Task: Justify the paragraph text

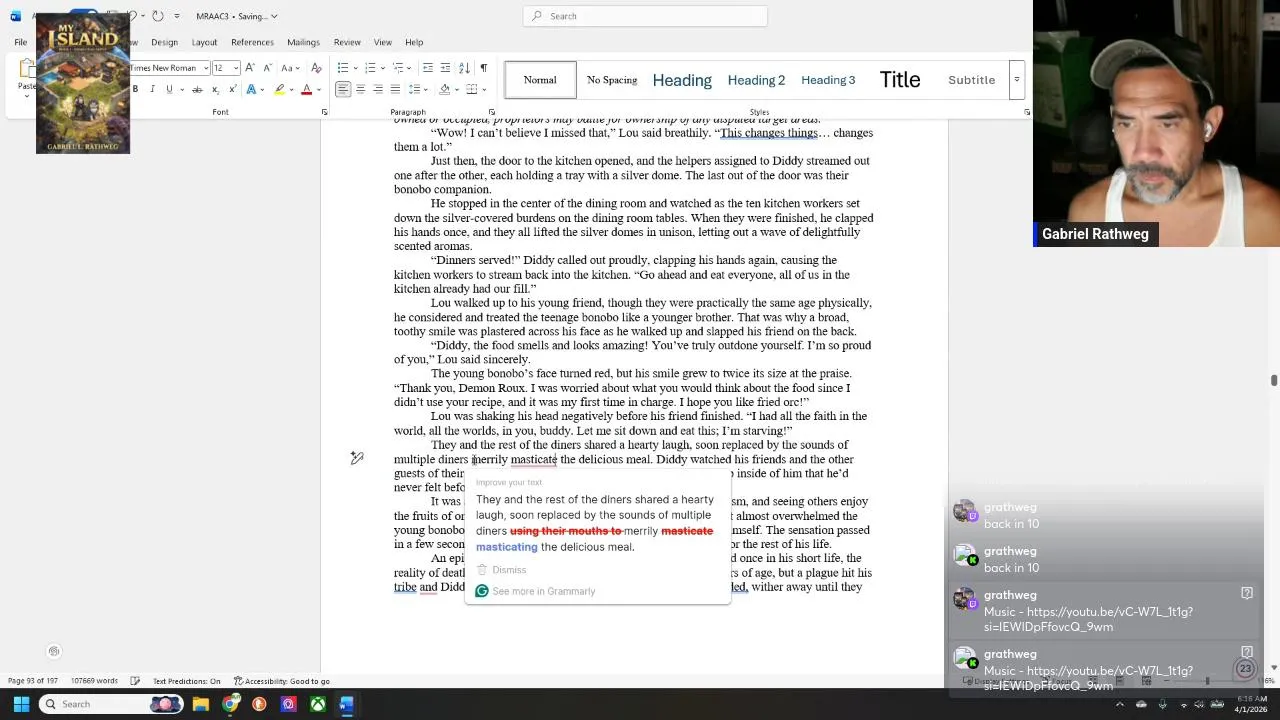Action: tap(395, 89)
